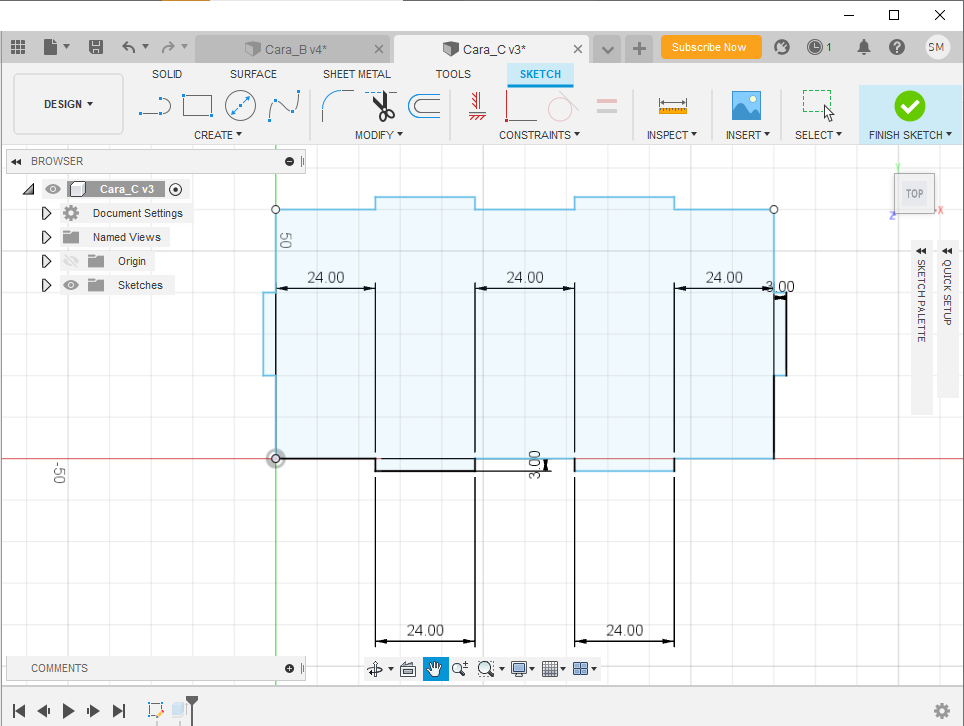This screenshot has width=964, height=726.
Task: Click the Look At tool
Action: (x=408, y=669)
